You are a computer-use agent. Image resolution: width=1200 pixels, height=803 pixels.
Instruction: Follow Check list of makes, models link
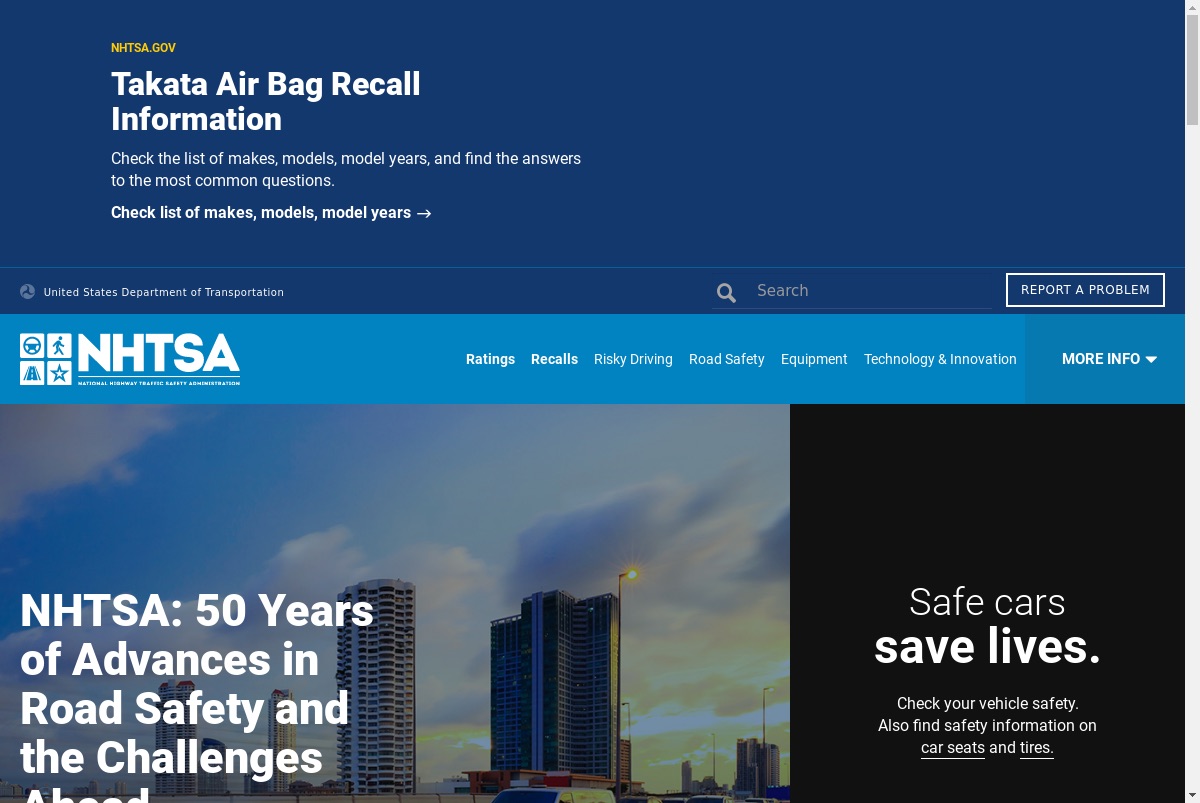click(x=271, y=213)
